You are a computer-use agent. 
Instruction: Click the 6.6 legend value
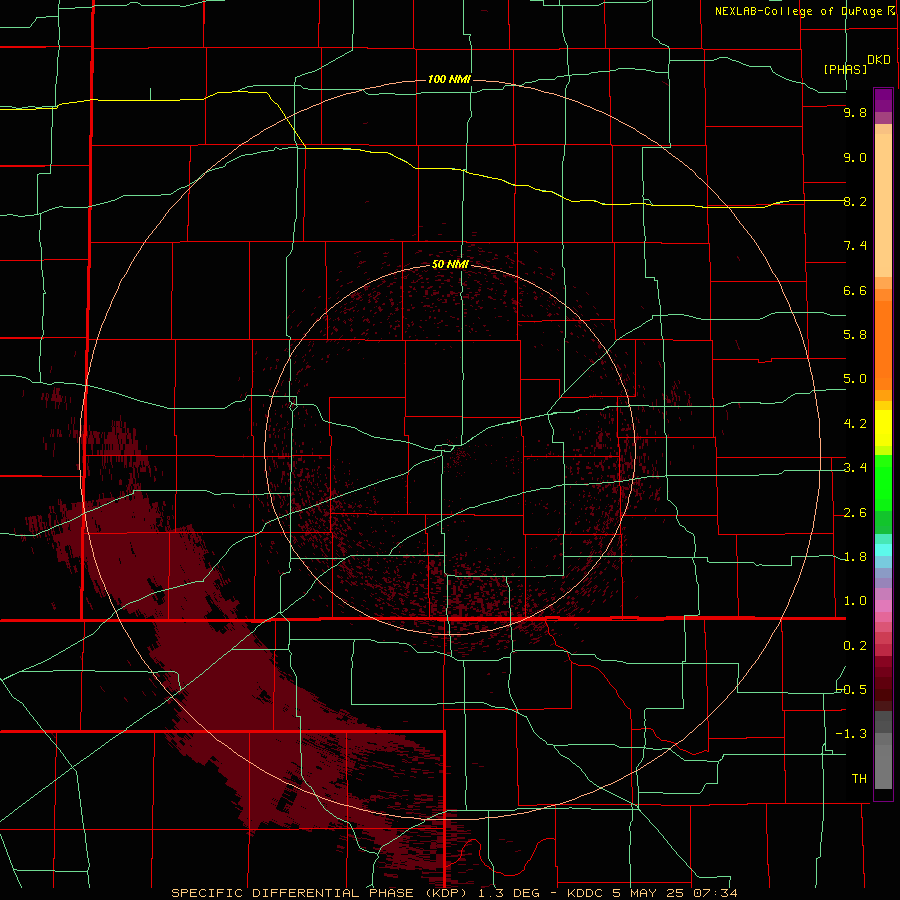(x=855, y=290)
